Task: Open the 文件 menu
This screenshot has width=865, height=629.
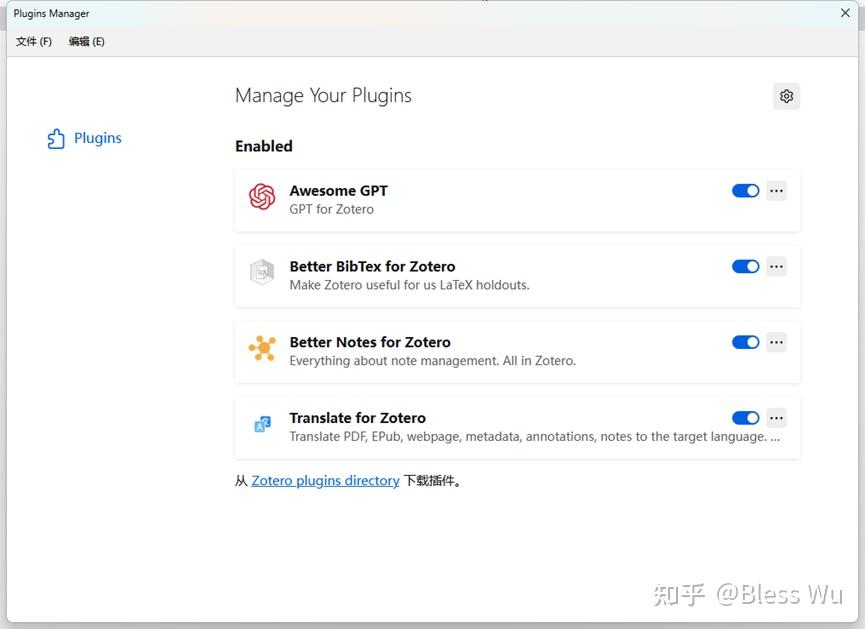Action: (x=32, y=41)
